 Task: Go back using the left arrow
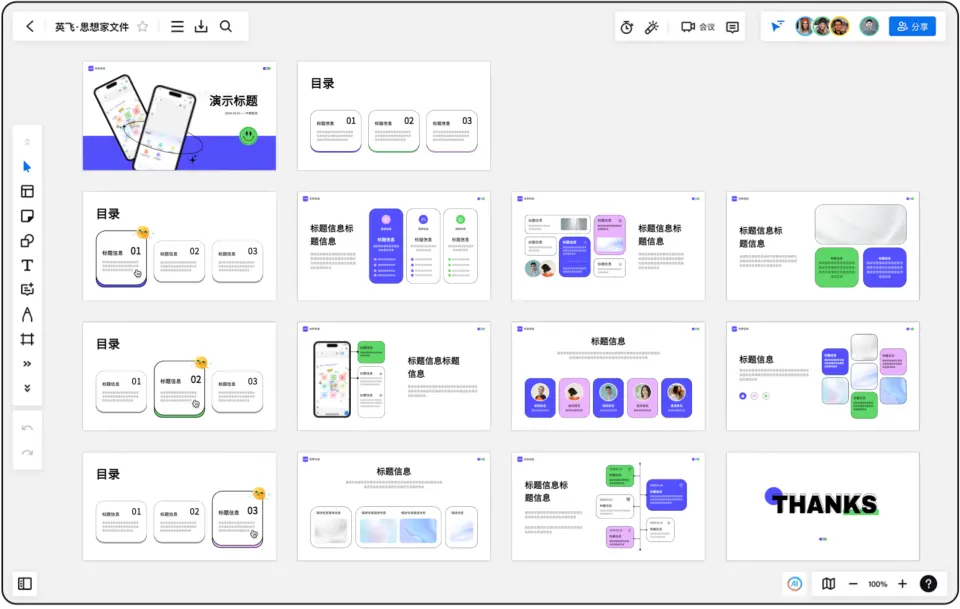click(30, 26)
